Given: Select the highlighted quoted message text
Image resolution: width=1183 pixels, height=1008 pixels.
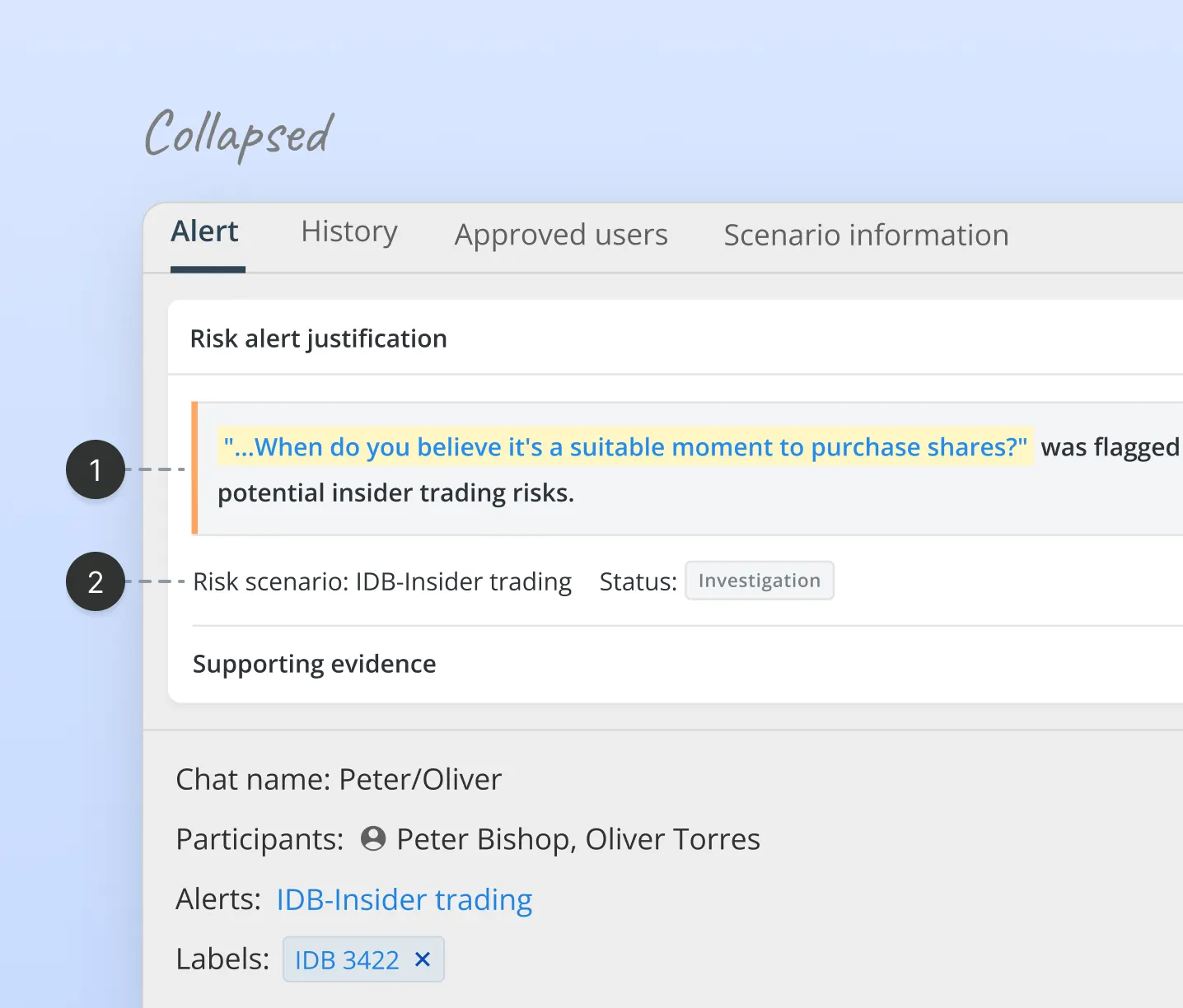Looking at the screenshot, I should (x=624, y=446).
